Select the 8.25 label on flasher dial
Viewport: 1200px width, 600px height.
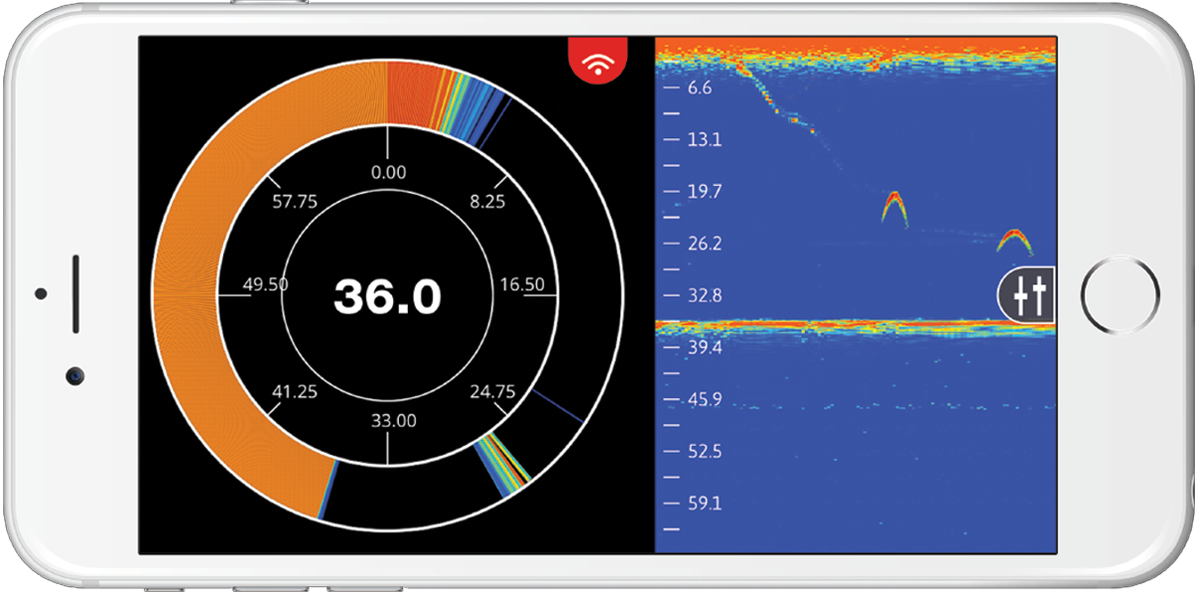pyautogui.click(x=486, y=202)
